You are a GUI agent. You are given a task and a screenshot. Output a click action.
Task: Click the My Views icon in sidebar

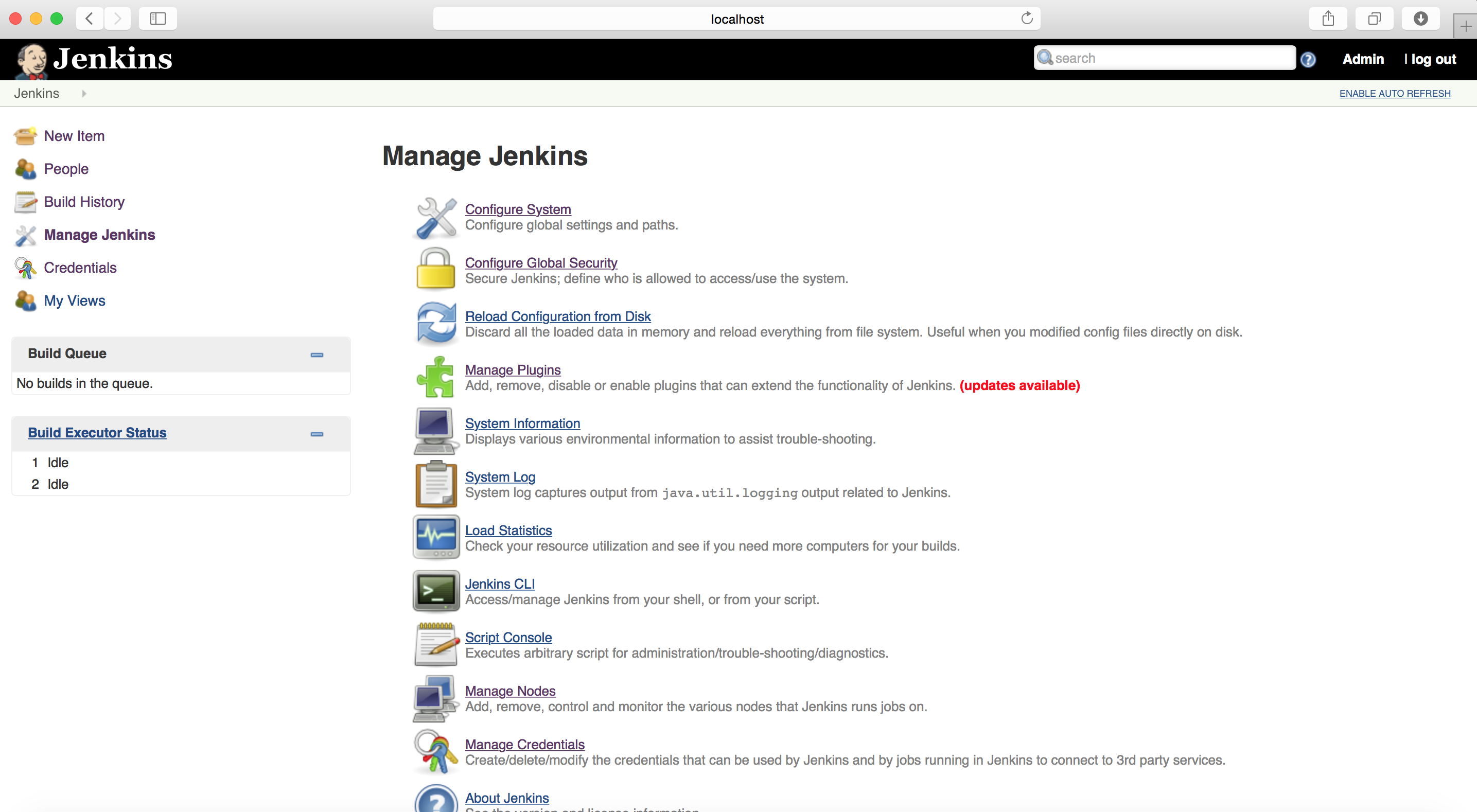(x=26, y=301)
